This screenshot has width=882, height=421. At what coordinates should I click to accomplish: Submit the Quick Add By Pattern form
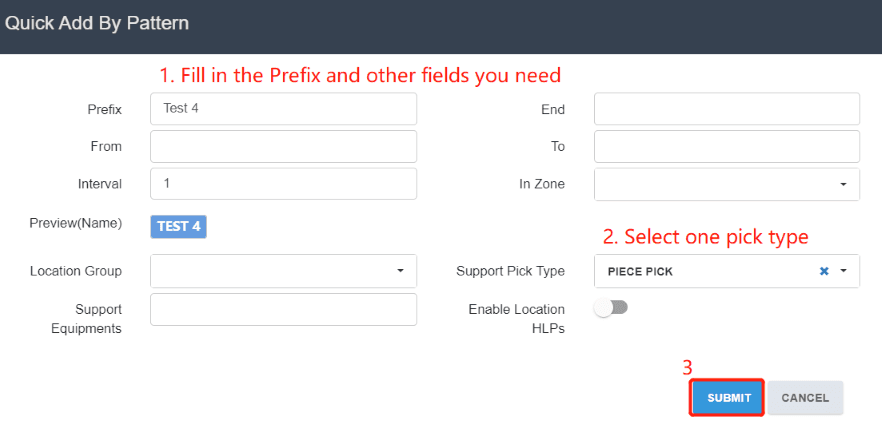tap(729, 397)
